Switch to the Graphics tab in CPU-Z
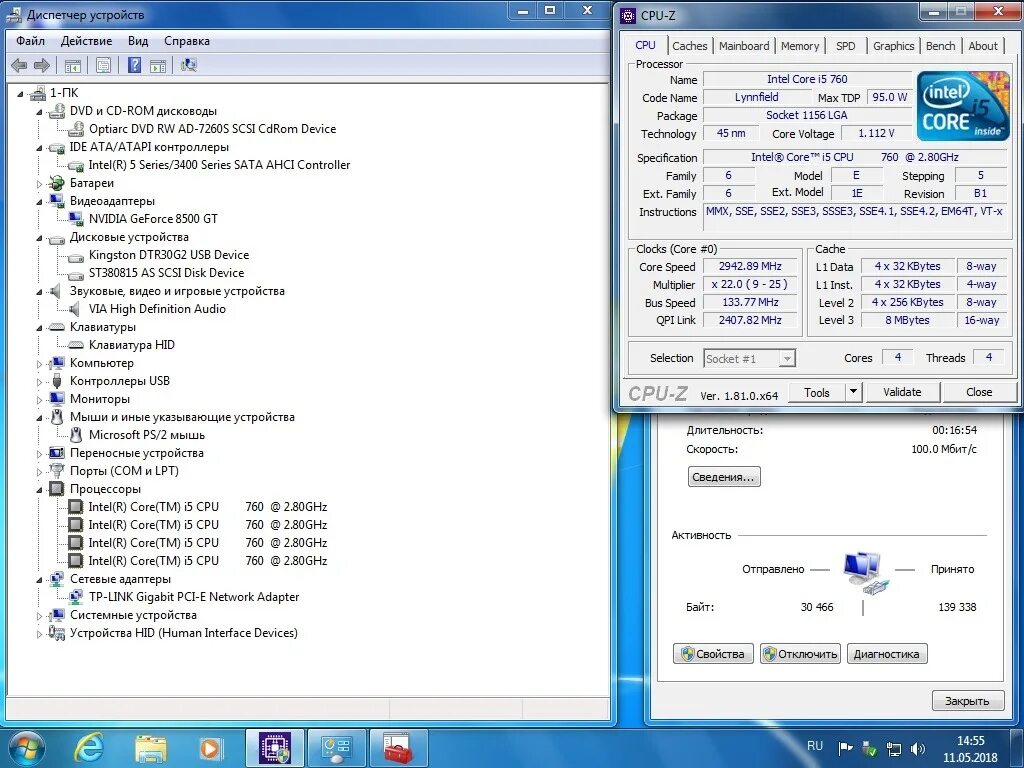The width and height of the screenshot is (1024, 768). [893, 46]
